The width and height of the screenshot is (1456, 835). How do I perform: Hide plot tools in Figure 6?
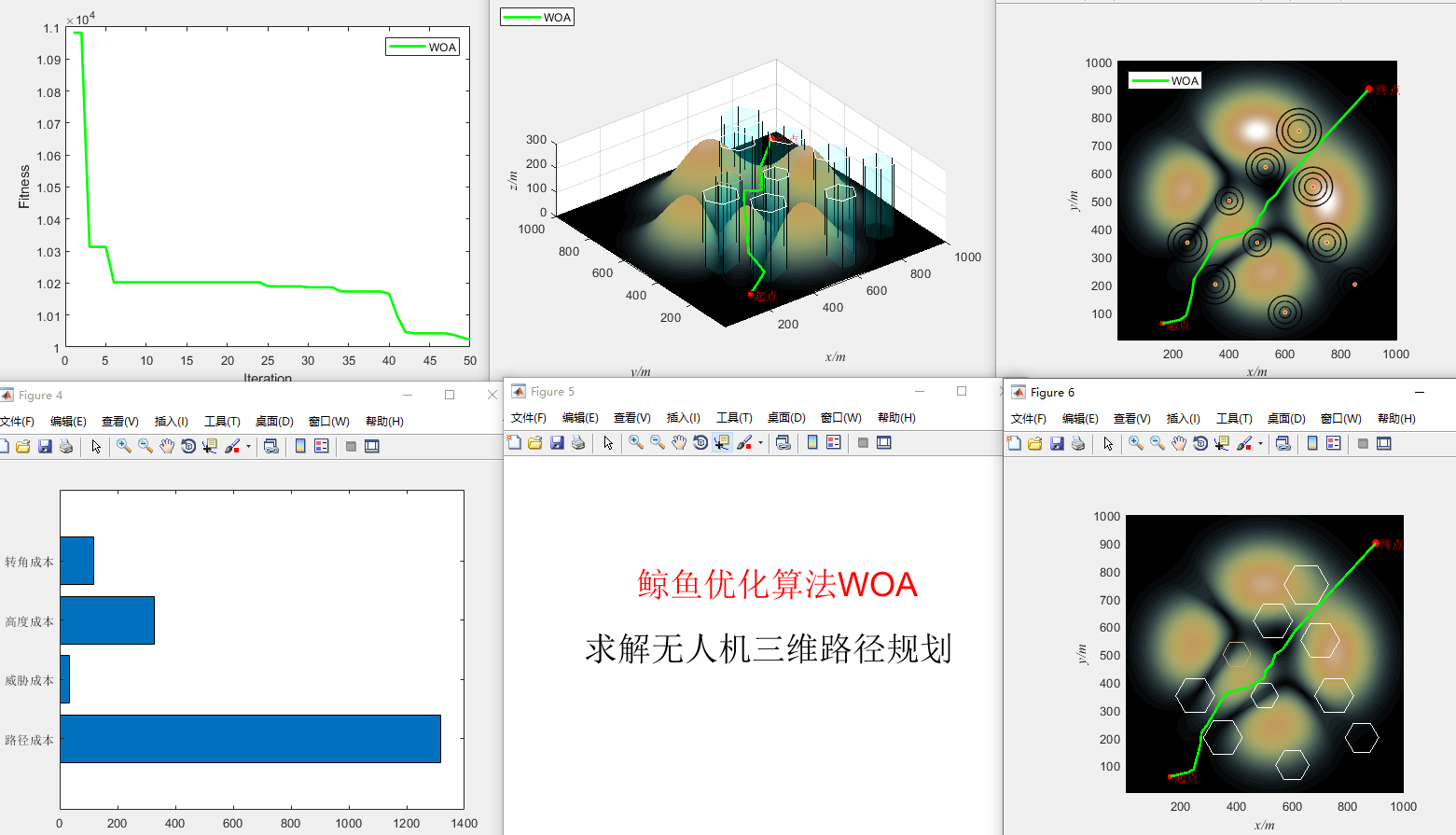(1363, 444)
